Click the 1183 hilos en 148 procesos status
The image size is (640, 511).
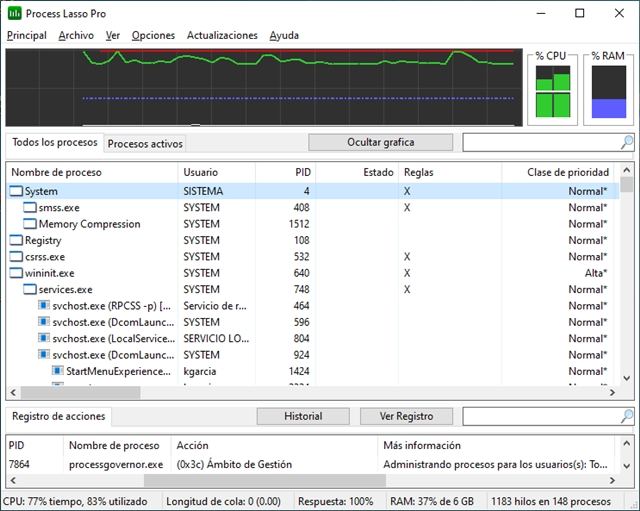(551, 501)
